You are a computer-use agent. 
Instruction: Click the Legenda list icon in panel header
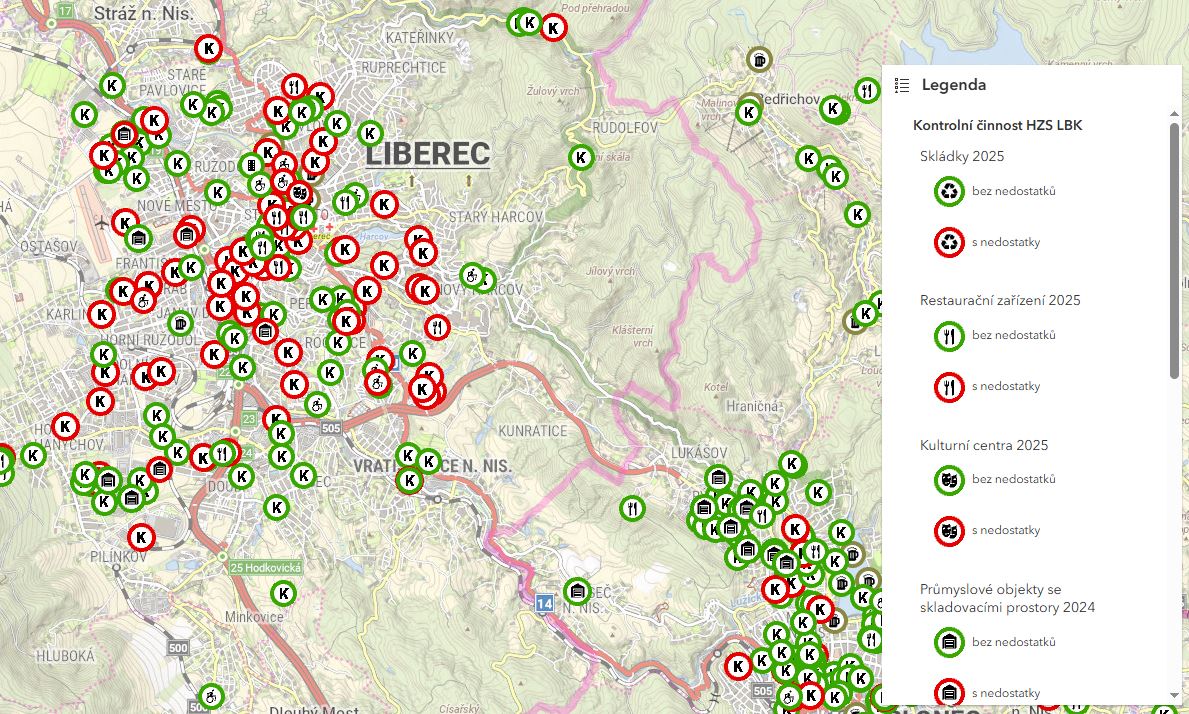[902, 86]
